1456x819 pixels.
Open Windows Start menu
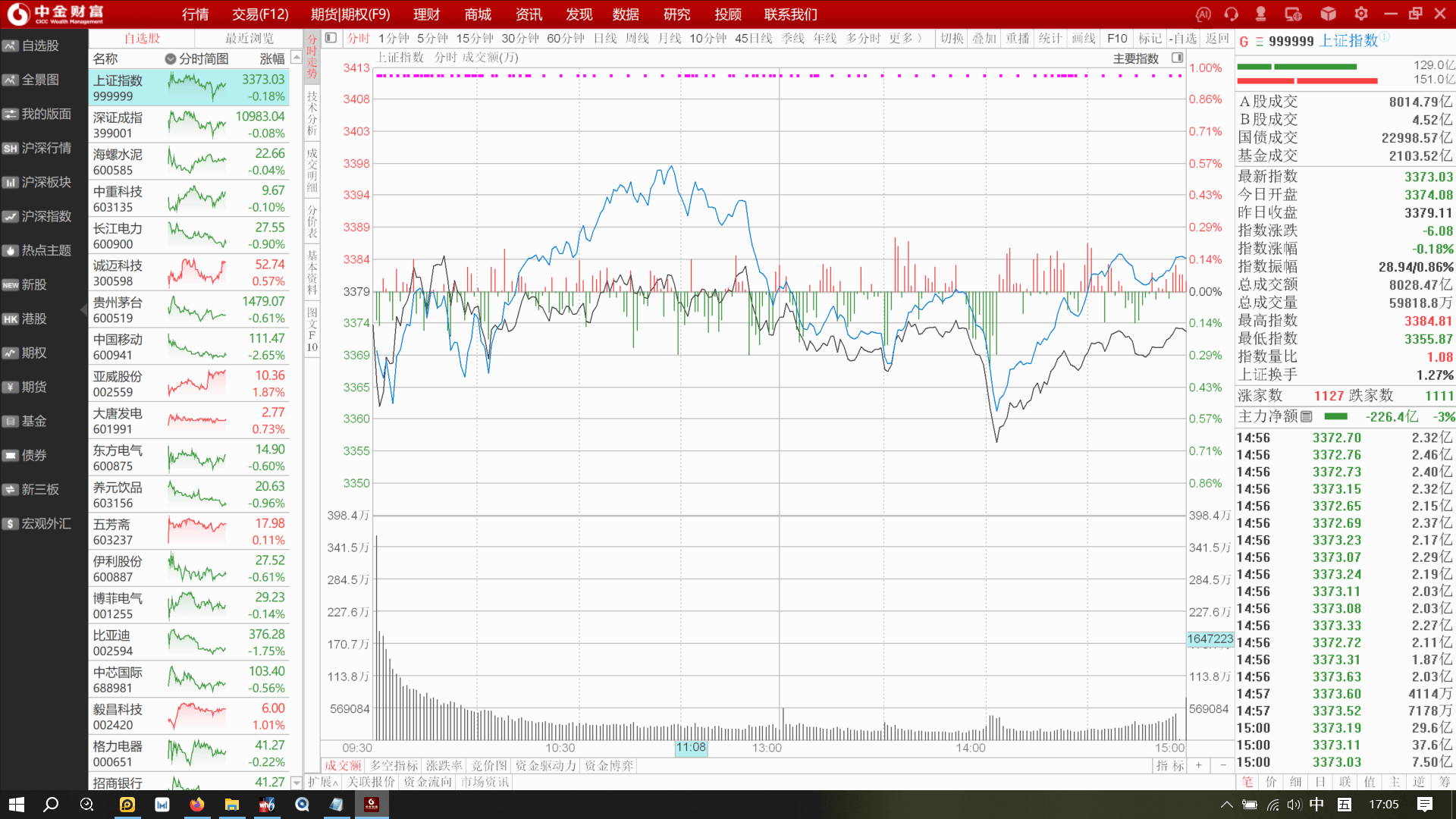(17, 805)
